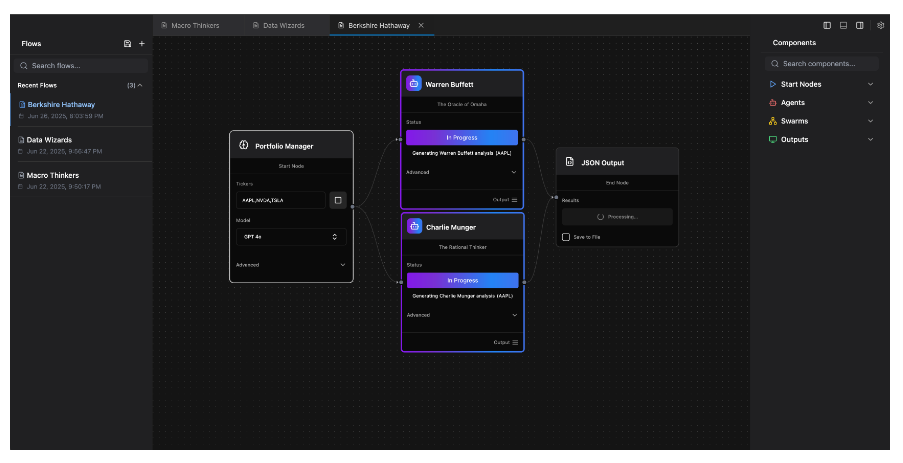The height and width of the screenshot is (463, 903).
Task: Open the GPT-4o model dropdown
Action: click(x=291, y=237)
